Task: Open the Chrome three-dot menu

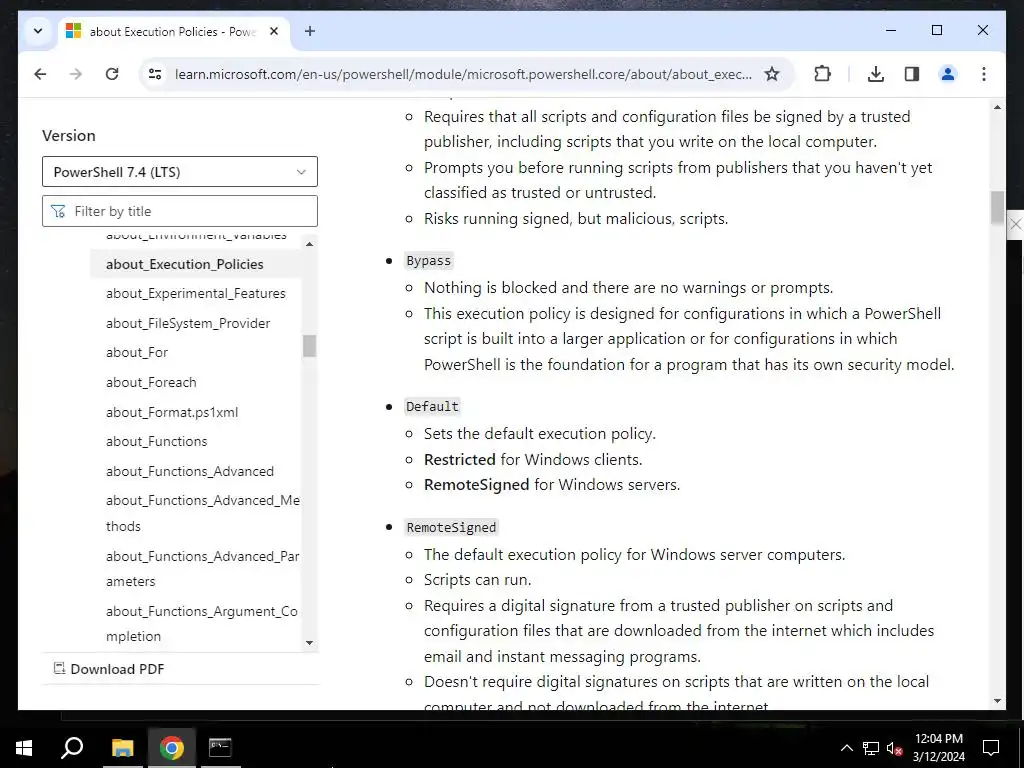Action: click(x=984, y=74)
